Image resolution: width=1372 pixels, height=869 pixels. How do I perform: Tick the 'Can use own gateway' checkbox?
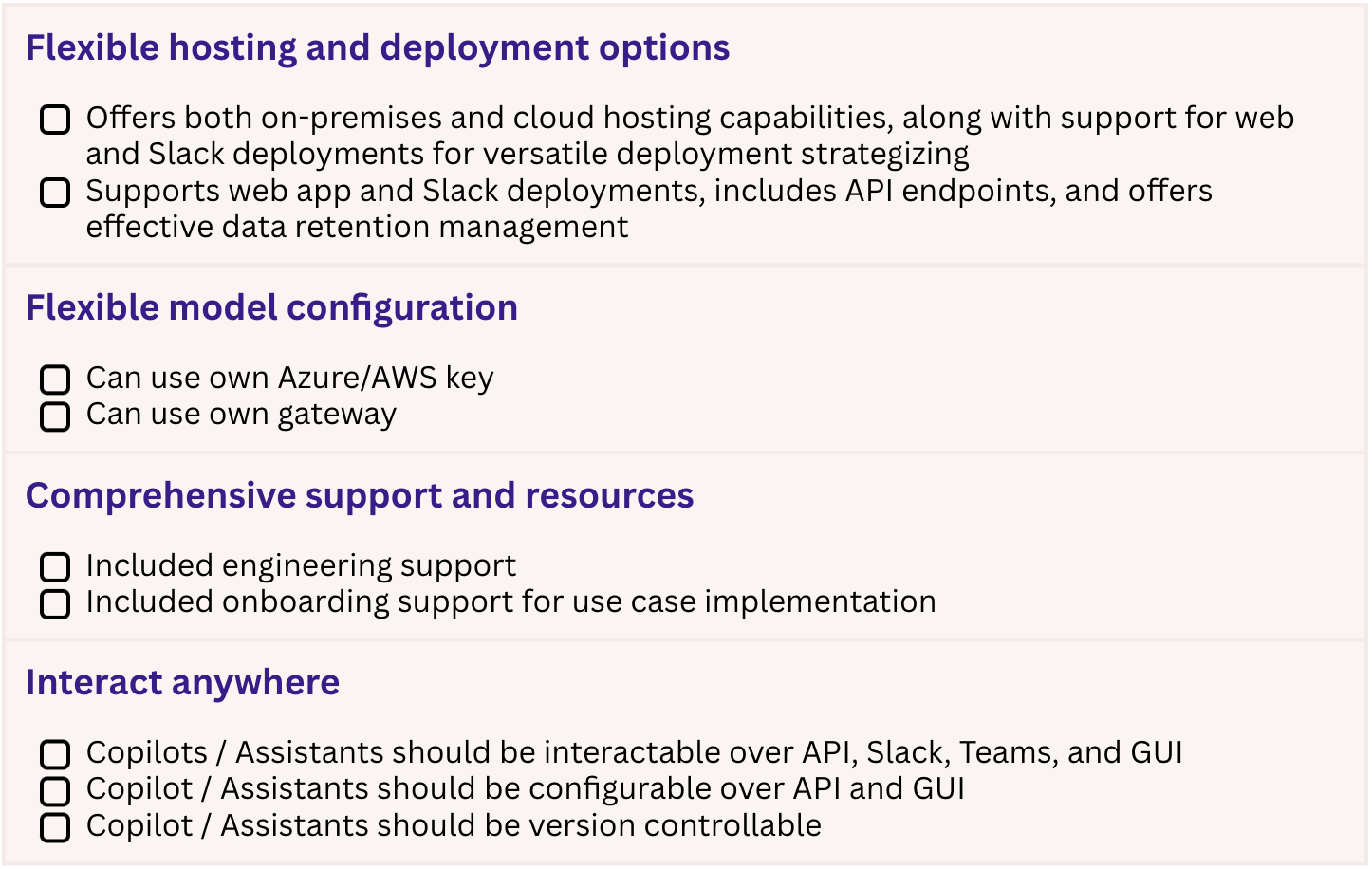click(55, 416)
